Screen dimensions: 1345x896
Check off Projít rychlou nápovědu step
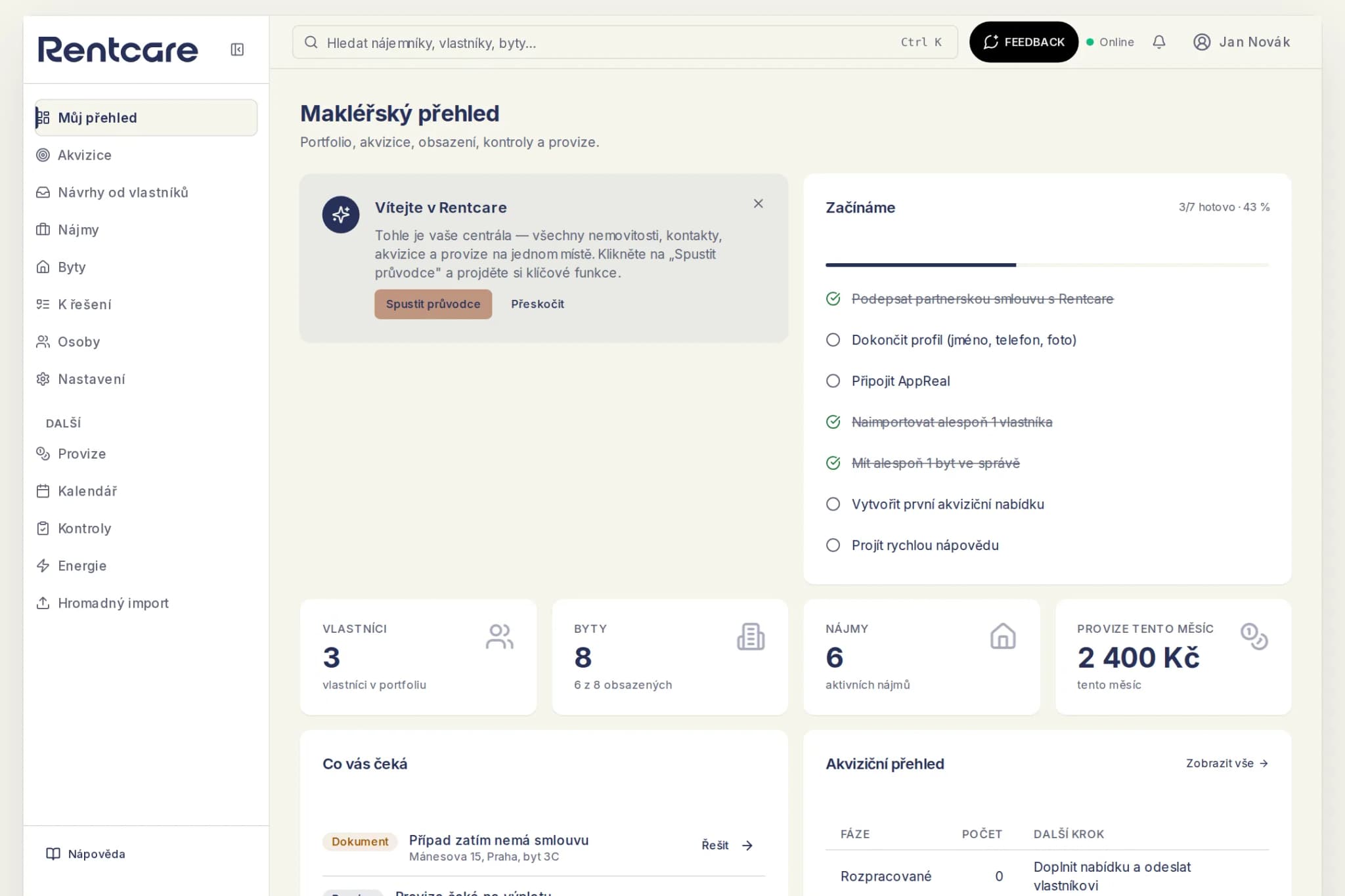pyautogui.click(x=833, y=545)
